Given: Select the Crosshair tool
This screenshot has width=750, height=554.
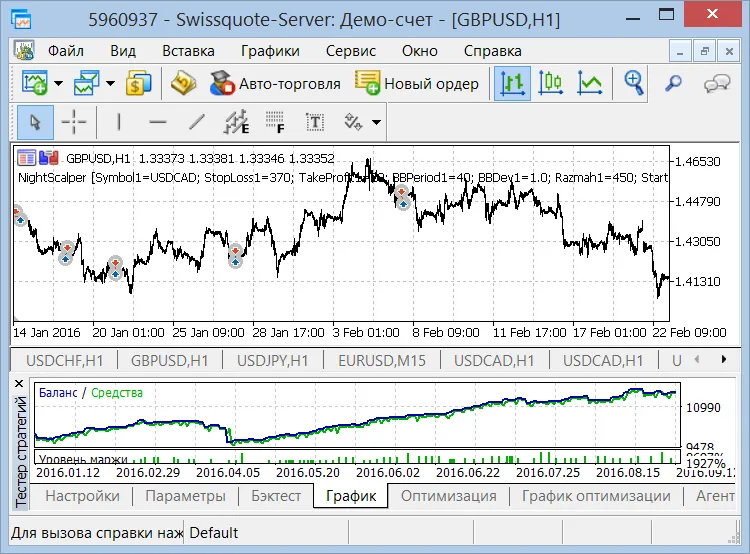Looking at the screenshot, I should pyautogui.click(x=74, y=123).
